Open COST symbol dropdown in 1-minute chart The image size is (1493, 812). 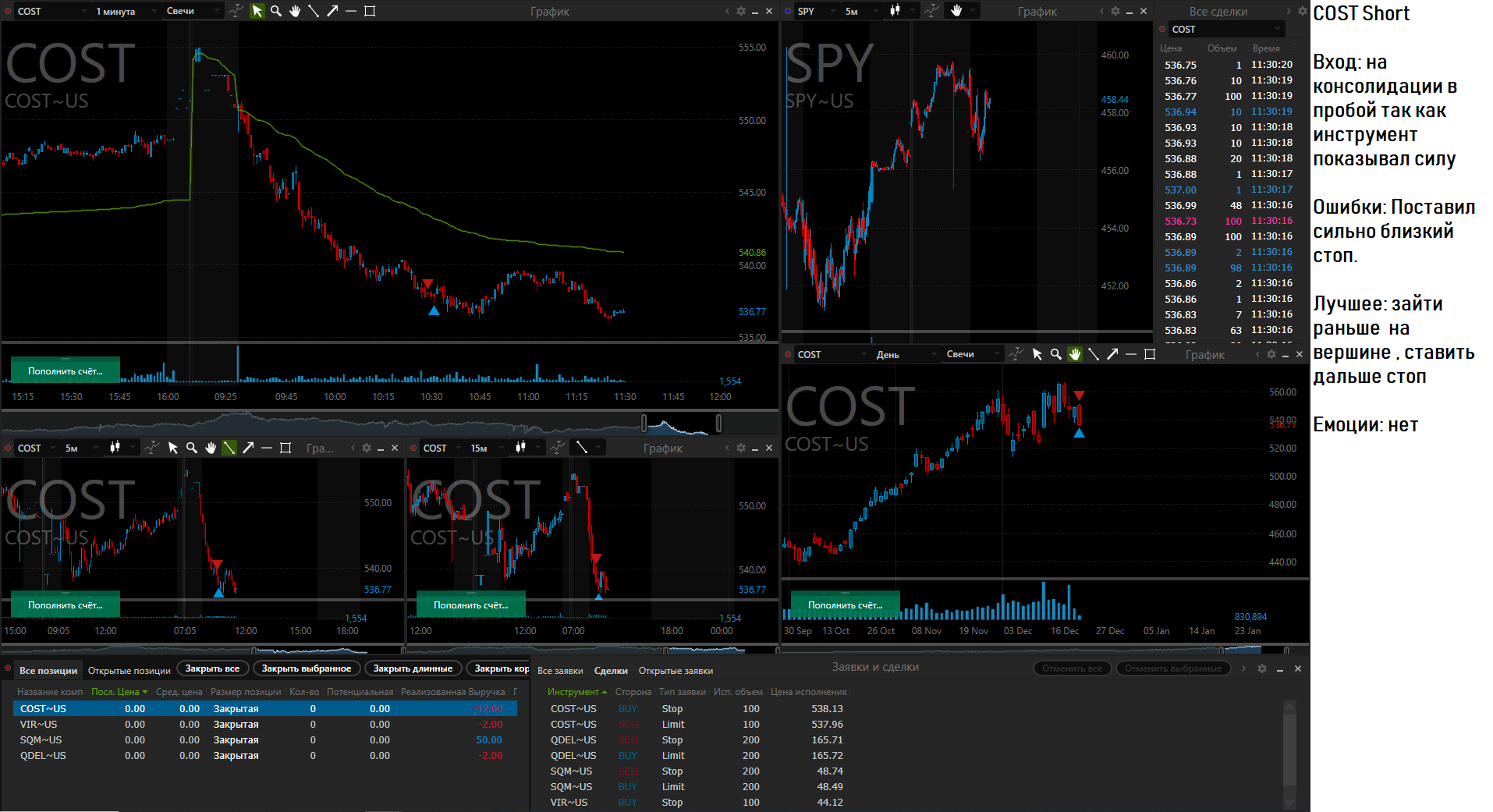pyautogui.click(x=51, y=11)
